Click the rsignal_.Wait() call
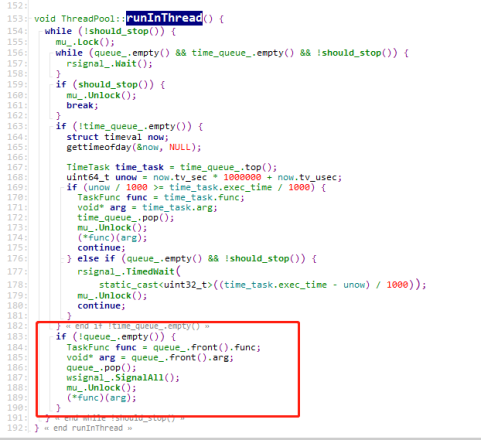The image size is (481, 440). pos(109,64)
